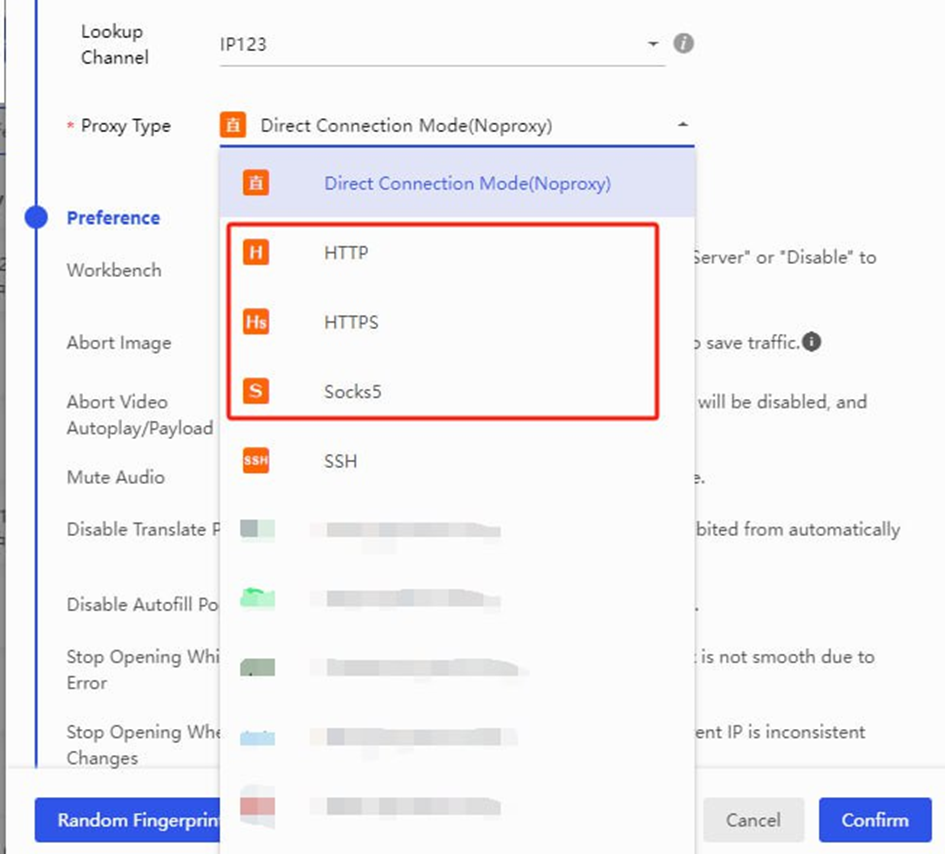
Task: Open the IP123 Lookup Channel selector
Action: [430, 45]
